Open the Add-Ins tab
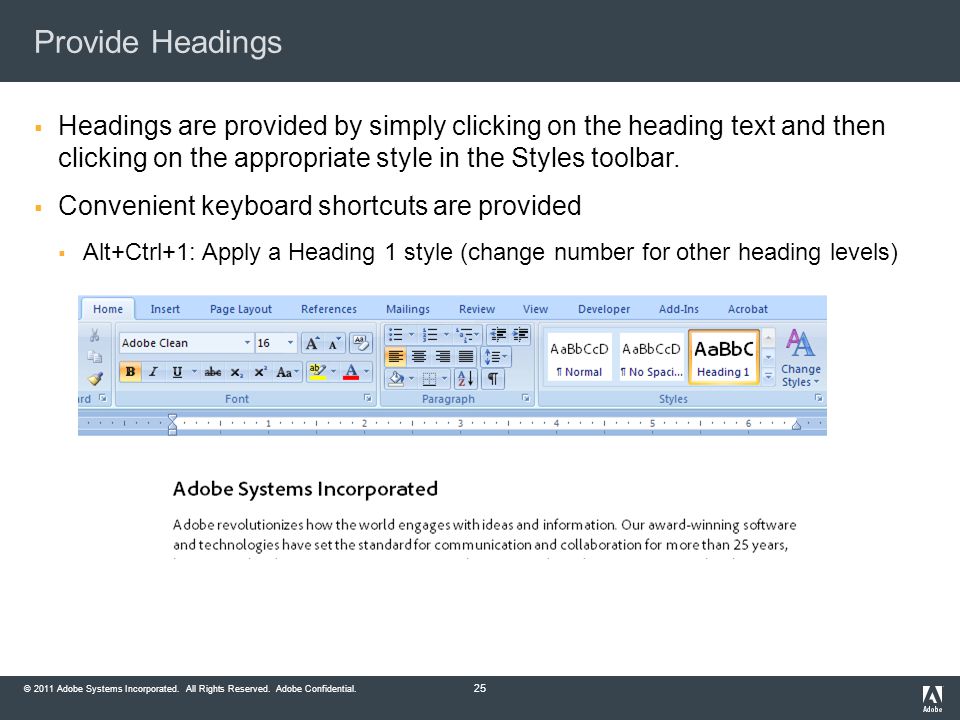This screenshot has height=720, width=960. point(678,309)
